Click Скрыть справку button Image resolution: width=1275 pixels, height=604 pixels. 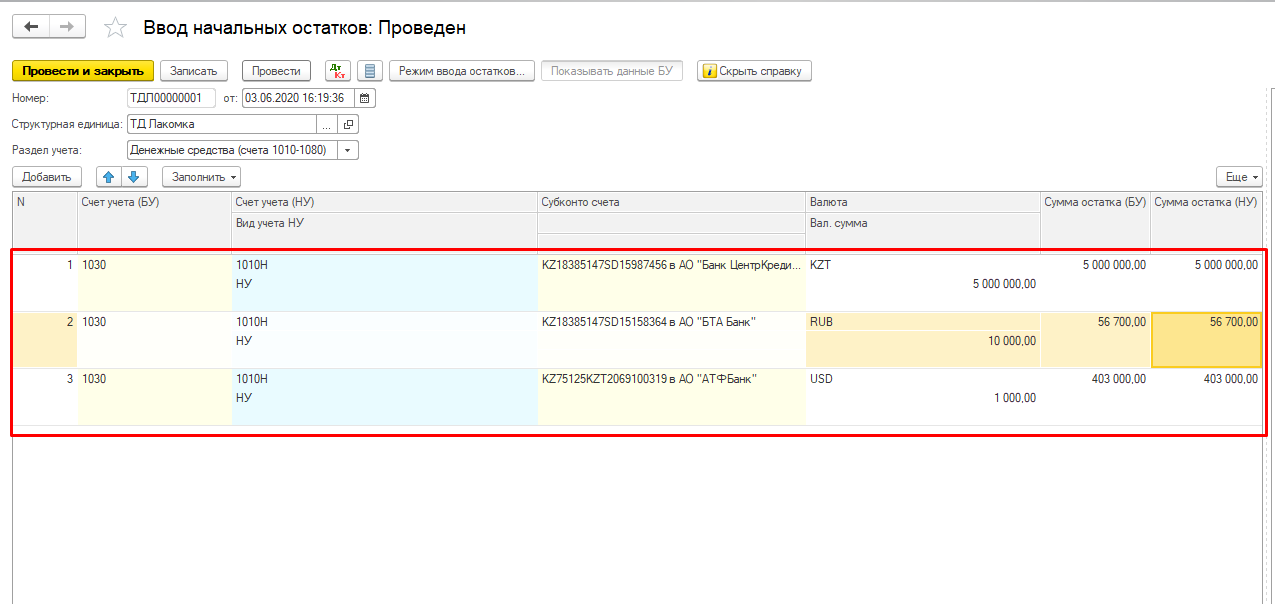click(x=754, y=71)
